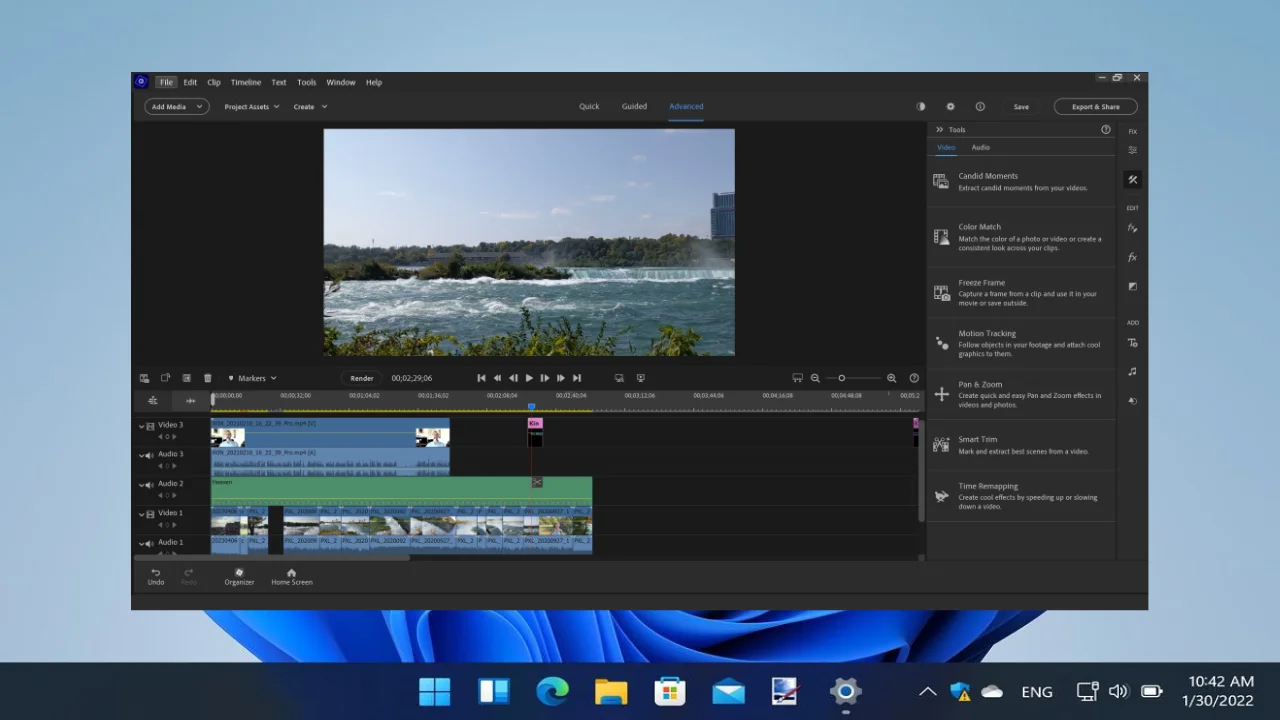Click the help icon in Tools panel header
1280x720 pixels.
(x=1106, y=129)
